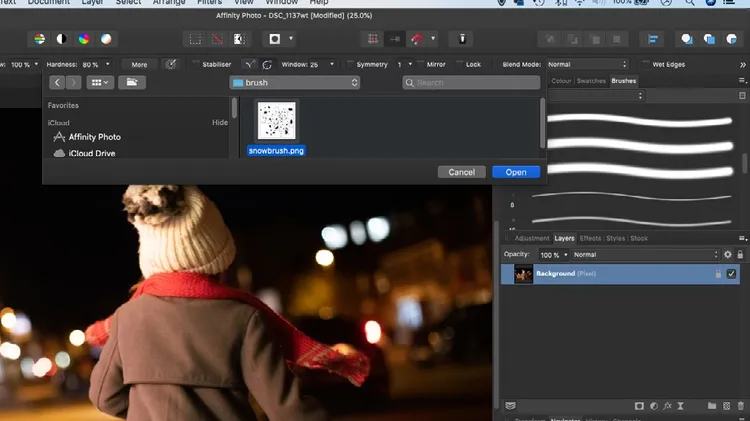Choose the Insert Inside selection icon

point(731,39)
